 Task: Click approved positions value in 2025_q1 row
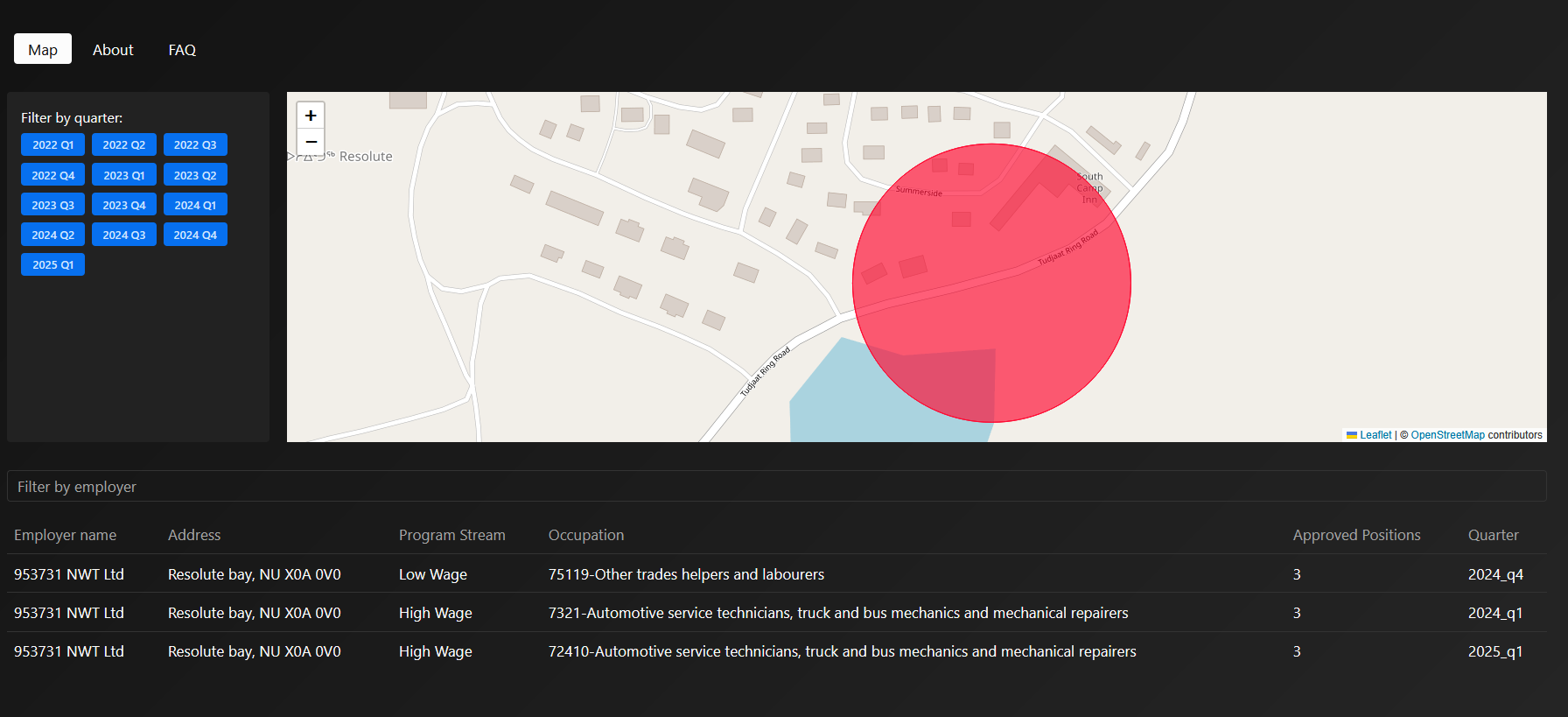pos(1297,651)
